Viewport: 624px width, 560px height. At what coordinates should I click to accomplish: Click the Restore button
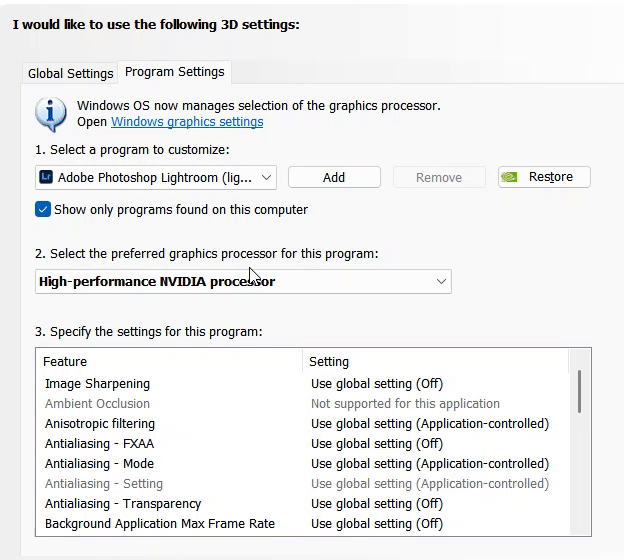544,177
